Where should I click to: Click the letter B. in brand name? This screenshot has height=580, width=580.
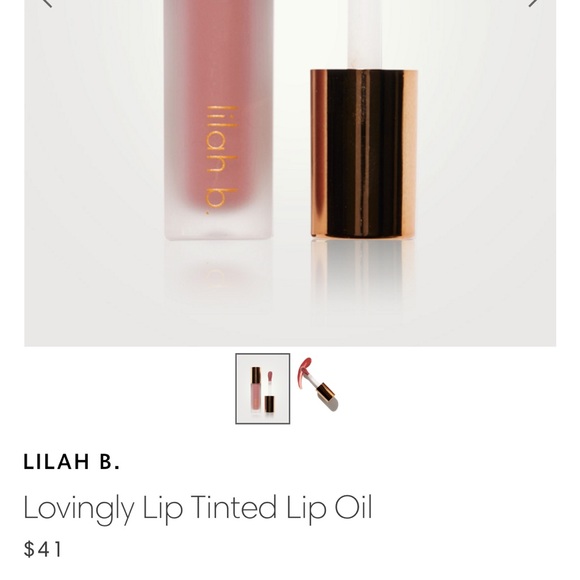point(110,462)
